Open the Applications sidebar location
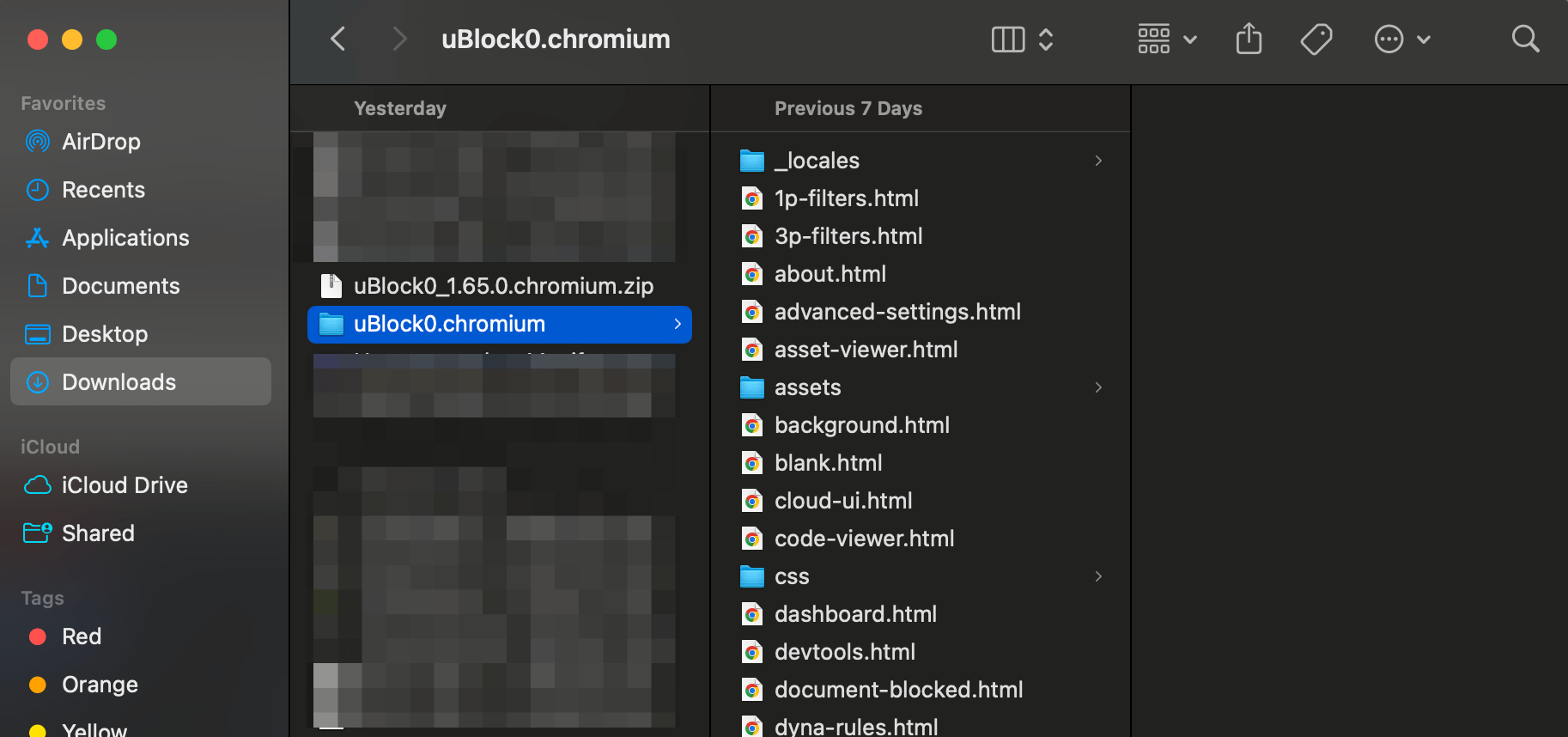The width and height of the screenshot is (1568, 737). click(141, 238)
